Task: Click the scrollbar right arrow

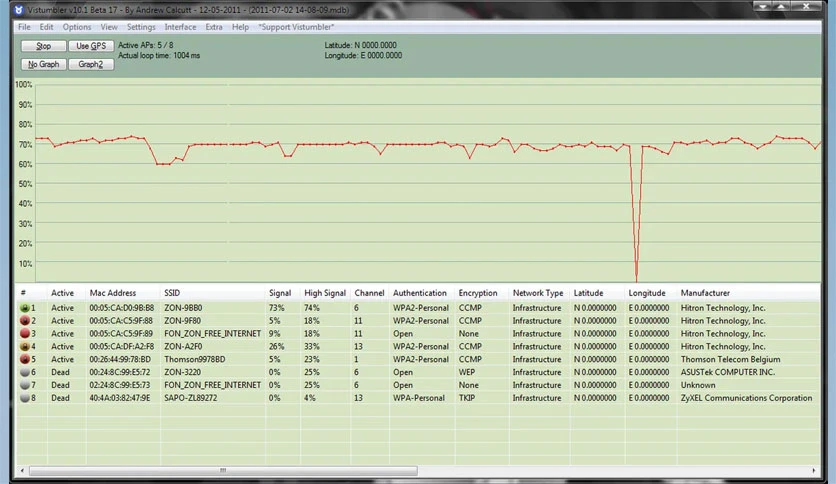Action: click(814, 471)
